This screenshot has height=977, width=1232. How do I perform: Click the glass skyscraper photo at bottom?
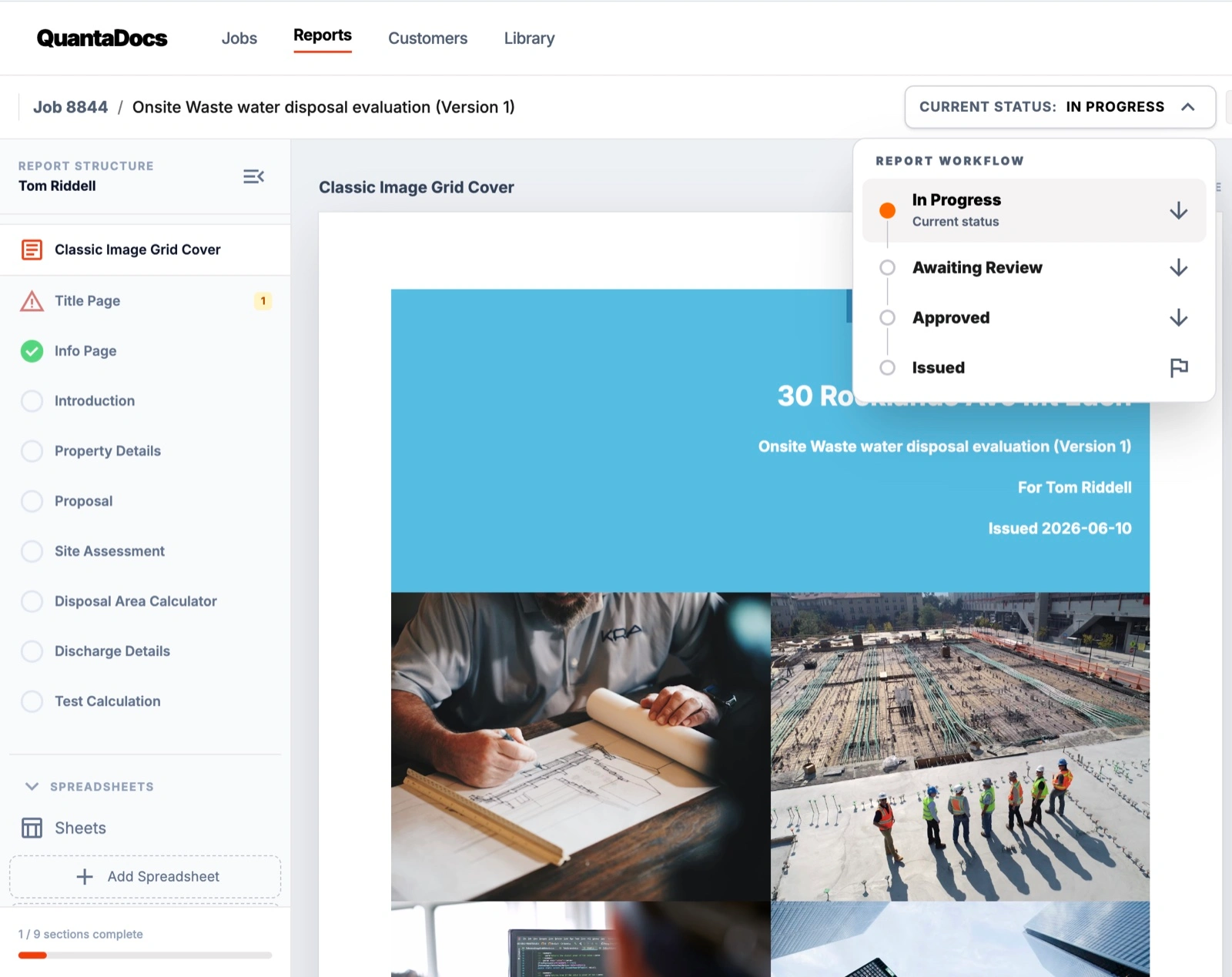pos(960,939)
